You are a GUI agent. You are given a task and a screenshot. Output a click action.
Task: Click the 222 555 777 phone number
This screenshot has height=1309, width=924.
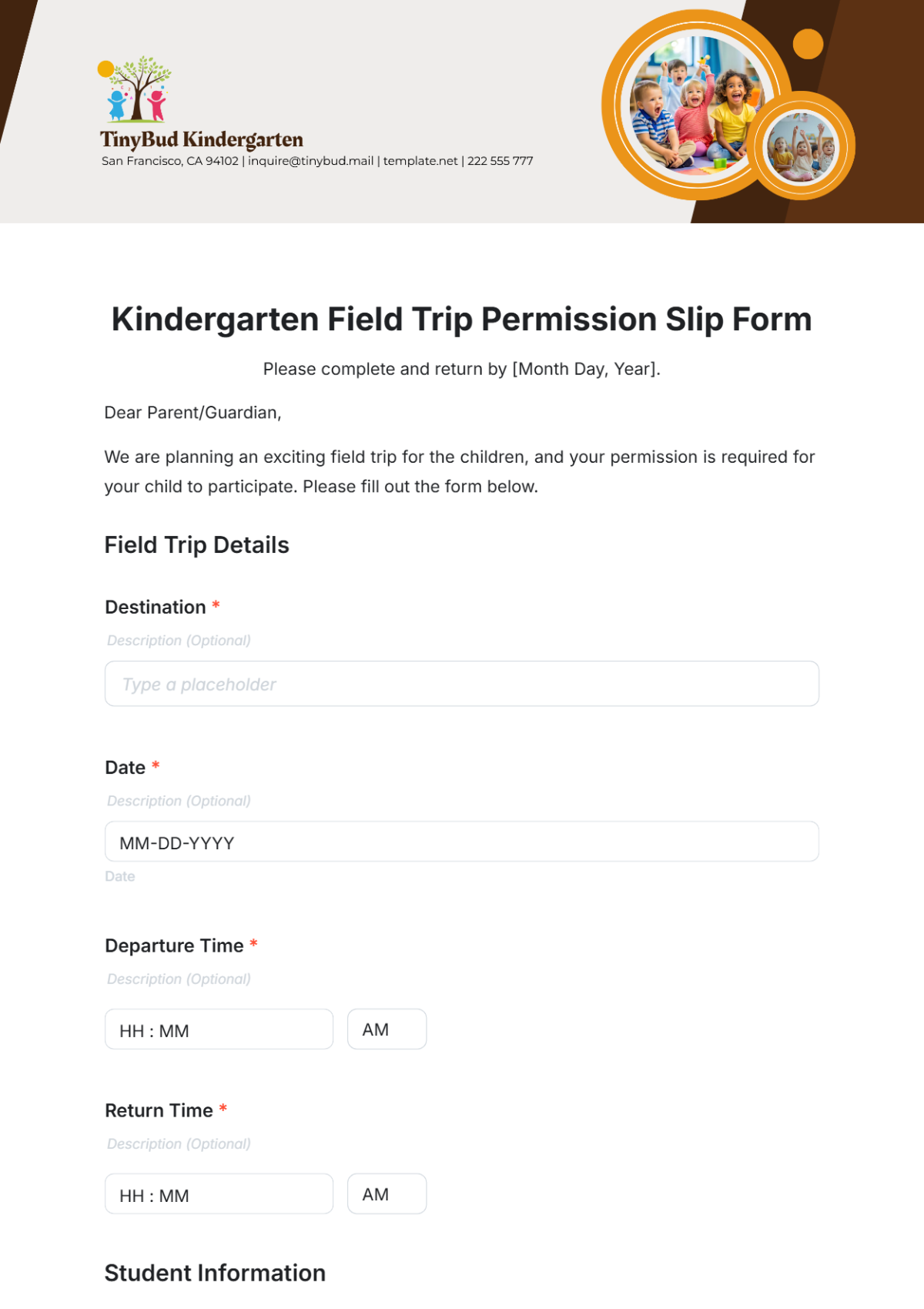[x=500, y=161]
